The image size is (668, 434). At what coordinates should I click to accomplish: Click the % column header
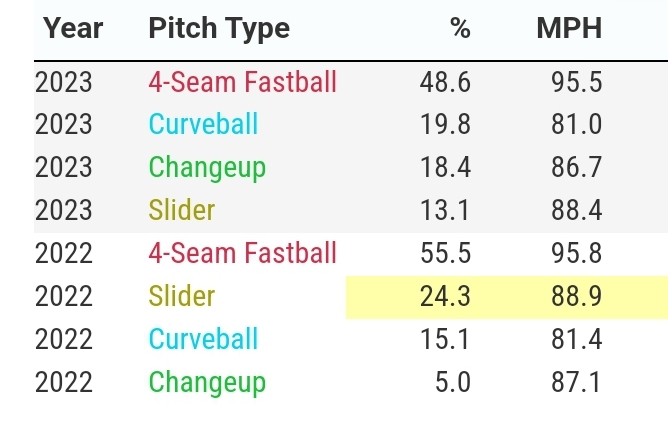459,28
